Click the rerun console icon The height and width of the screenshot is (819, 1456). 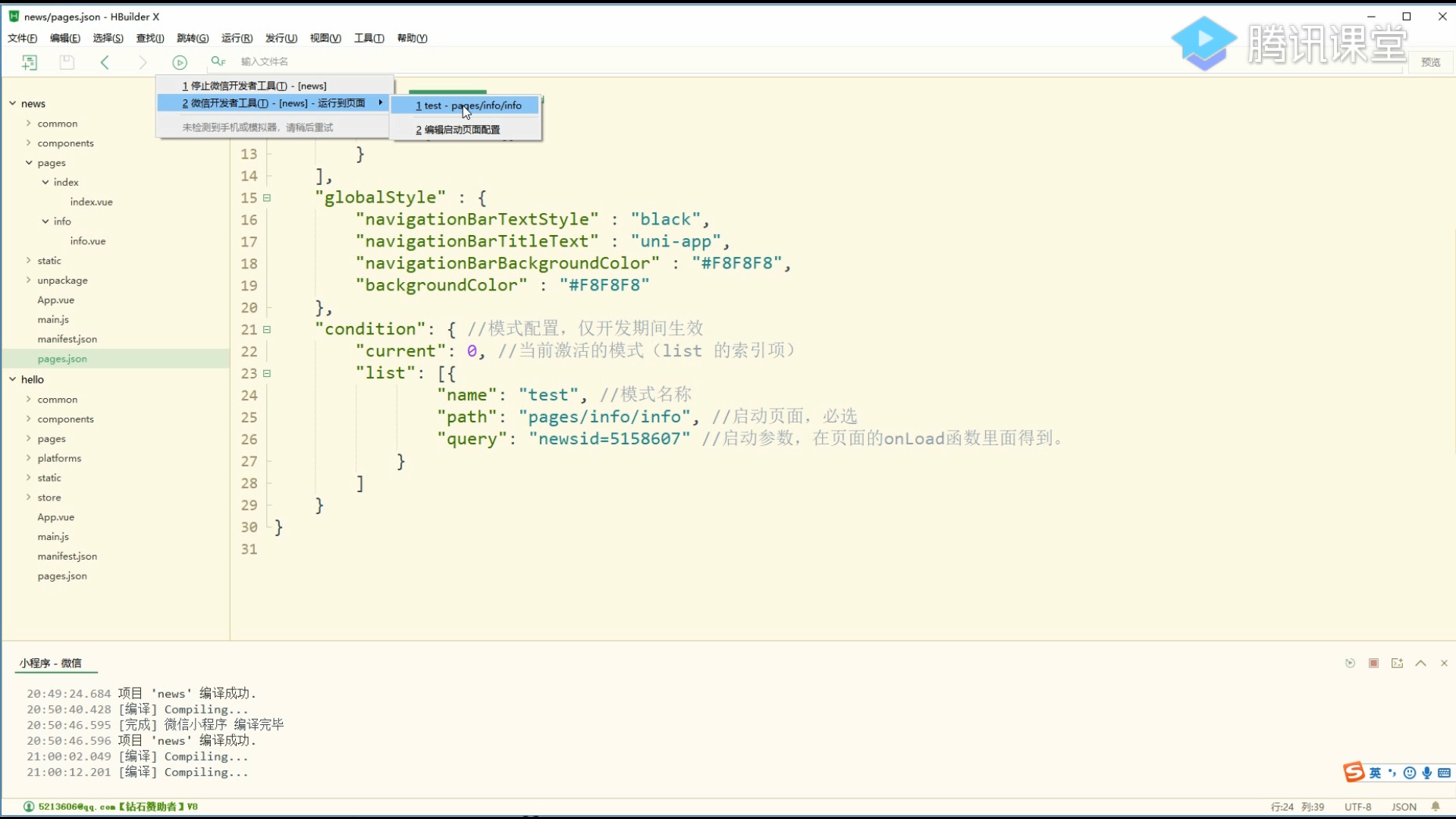point(1350,664)
